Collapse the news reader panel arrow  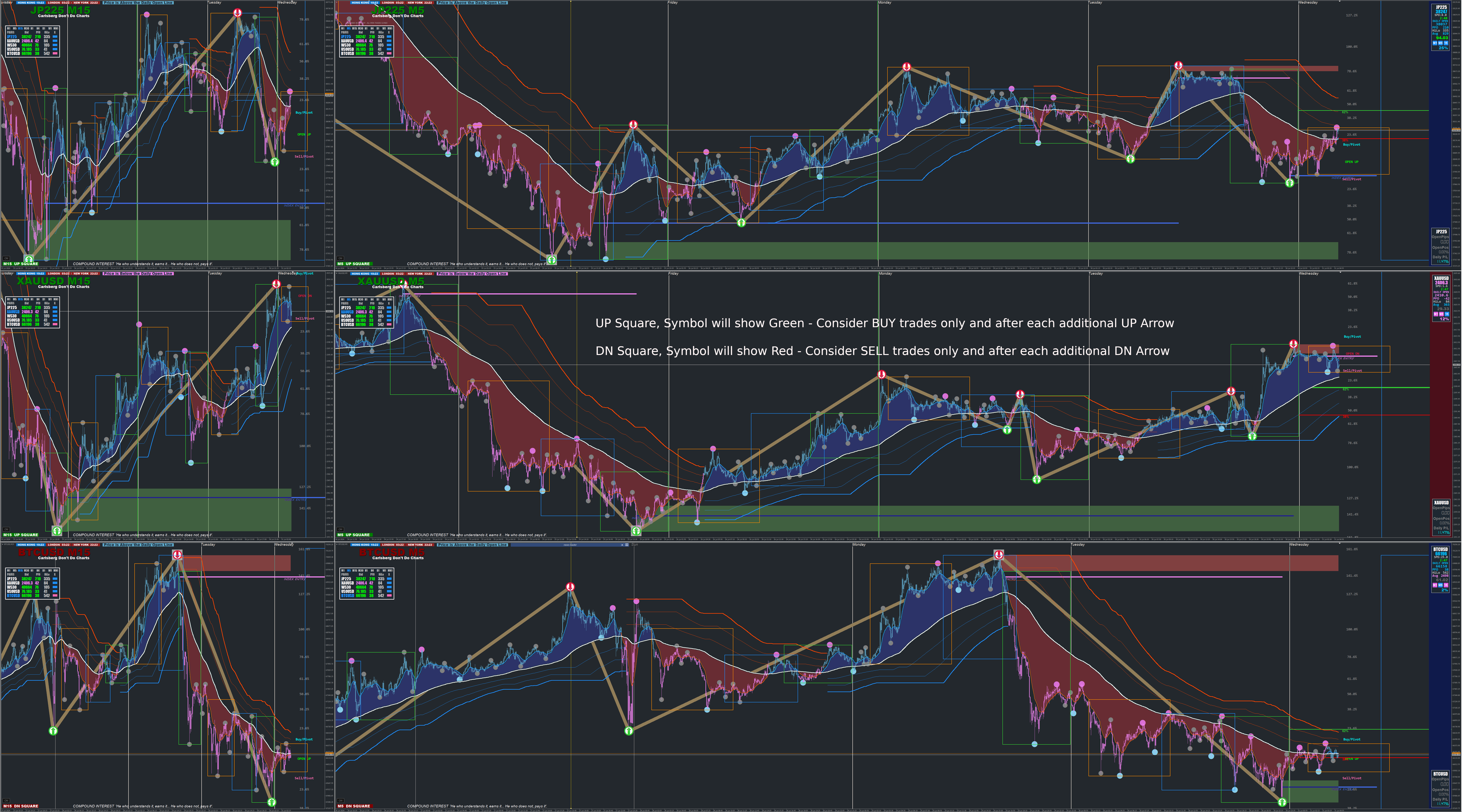pos(622,545)
